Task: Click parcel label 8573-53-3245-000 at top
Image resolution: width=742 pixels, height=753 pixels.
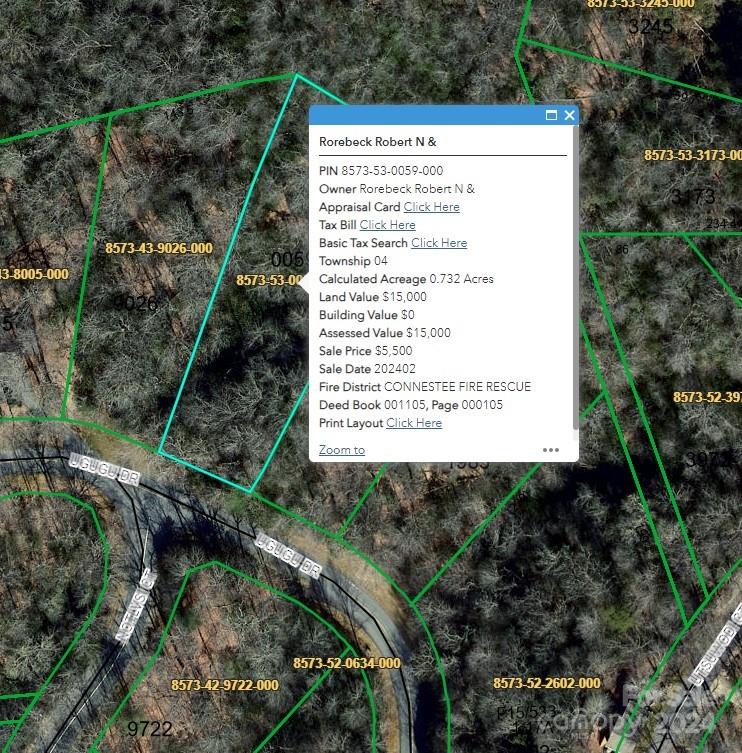Action: click(640, 4)
